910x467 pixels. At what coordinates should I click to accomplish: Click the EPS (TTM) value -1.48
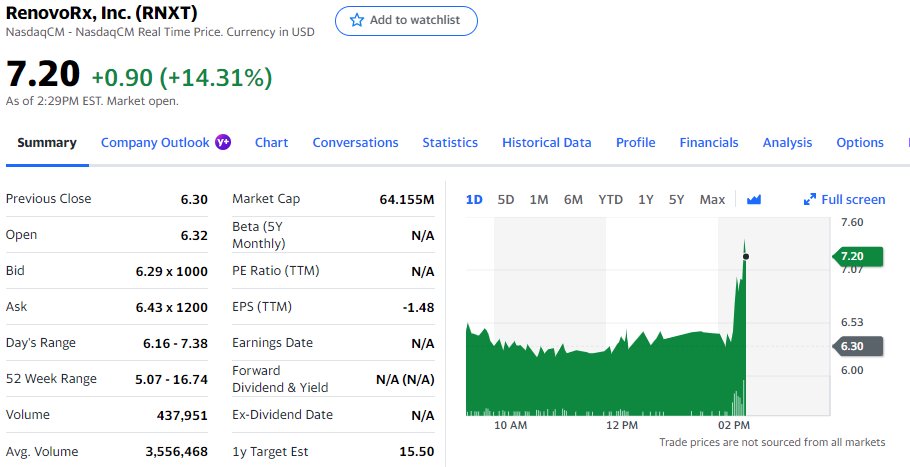(418, 307)
